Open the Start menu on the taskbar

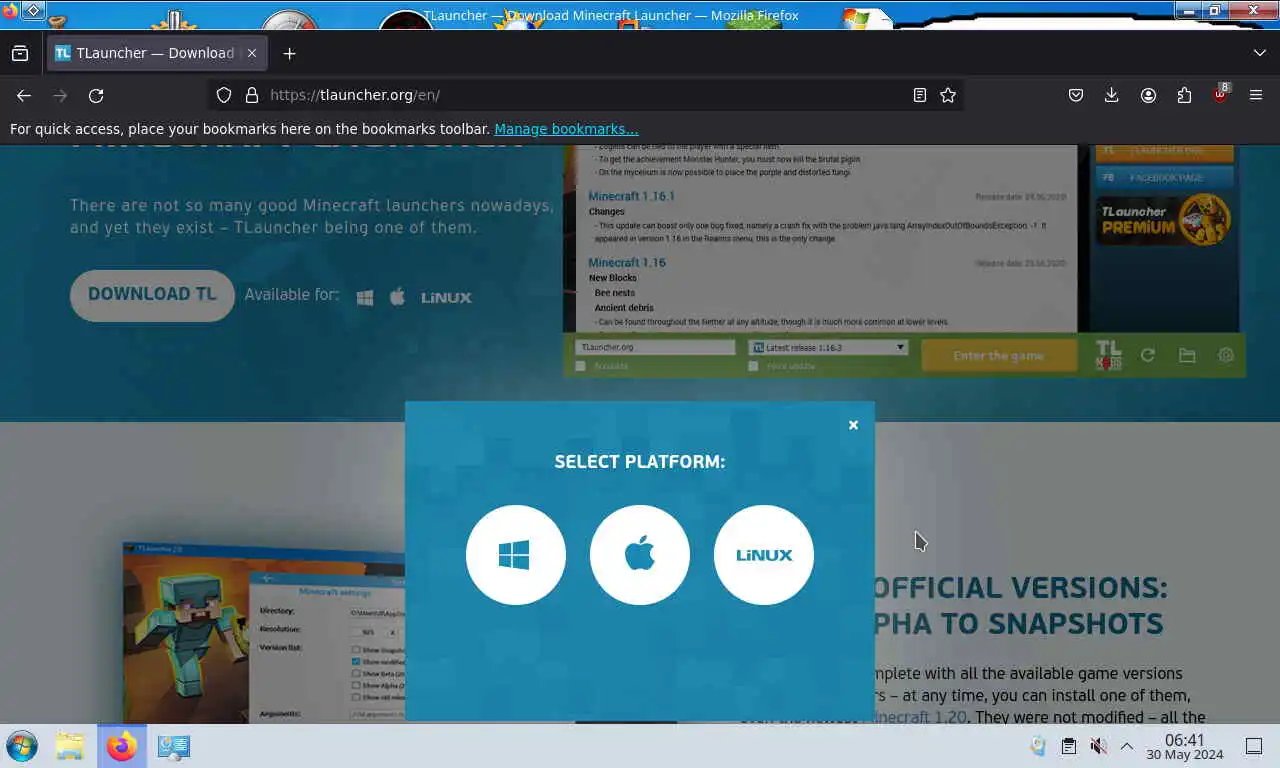22,746
